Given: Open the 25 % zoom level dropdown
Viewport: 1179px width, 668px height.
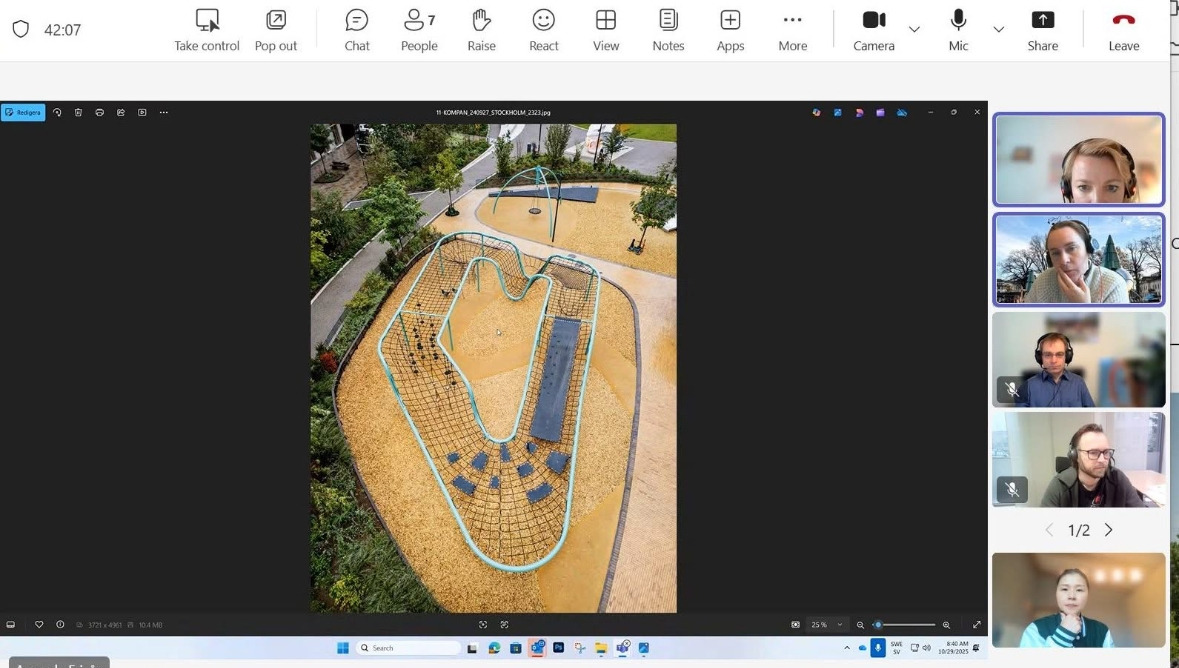Looking at the screenshot, I should [x=827, y=624].
